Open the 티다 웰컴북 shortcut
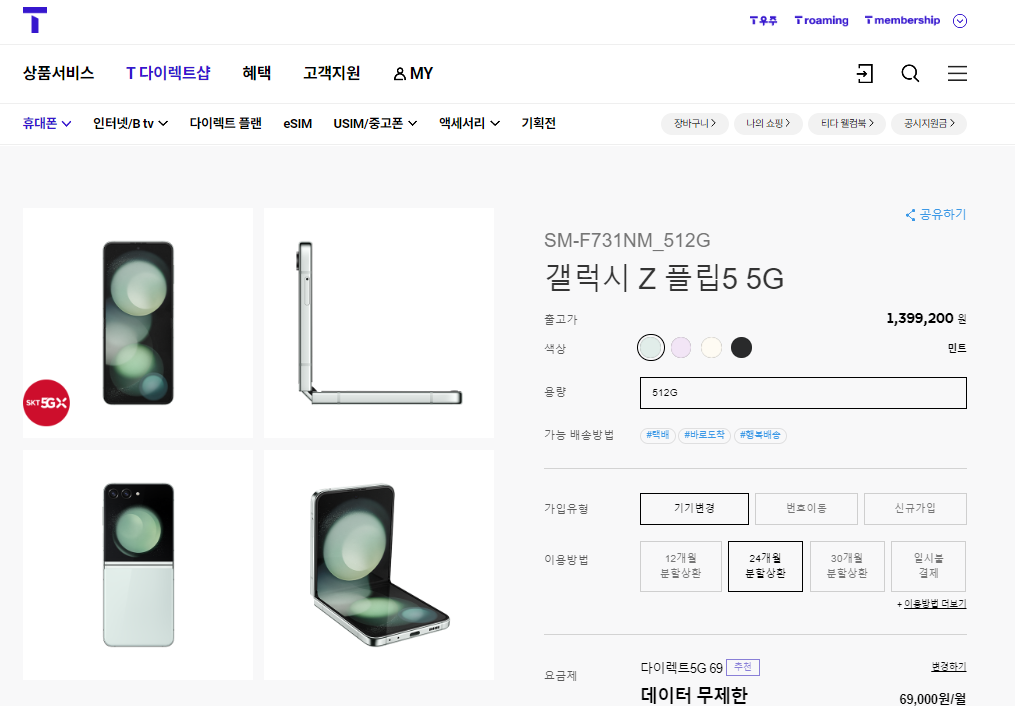The width and height of the screenshot is (1015, 706). 847,124
